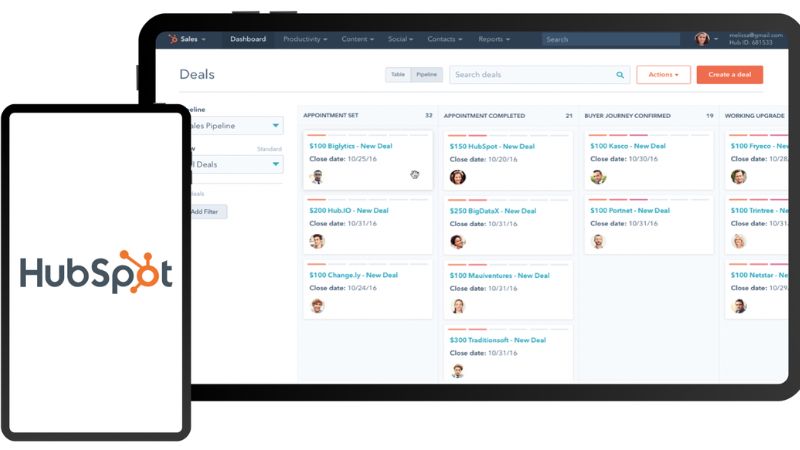Click Buyer Journey Confirmed deal count 19
Viewport: 800px width, 450px height.
pos(710,116)
